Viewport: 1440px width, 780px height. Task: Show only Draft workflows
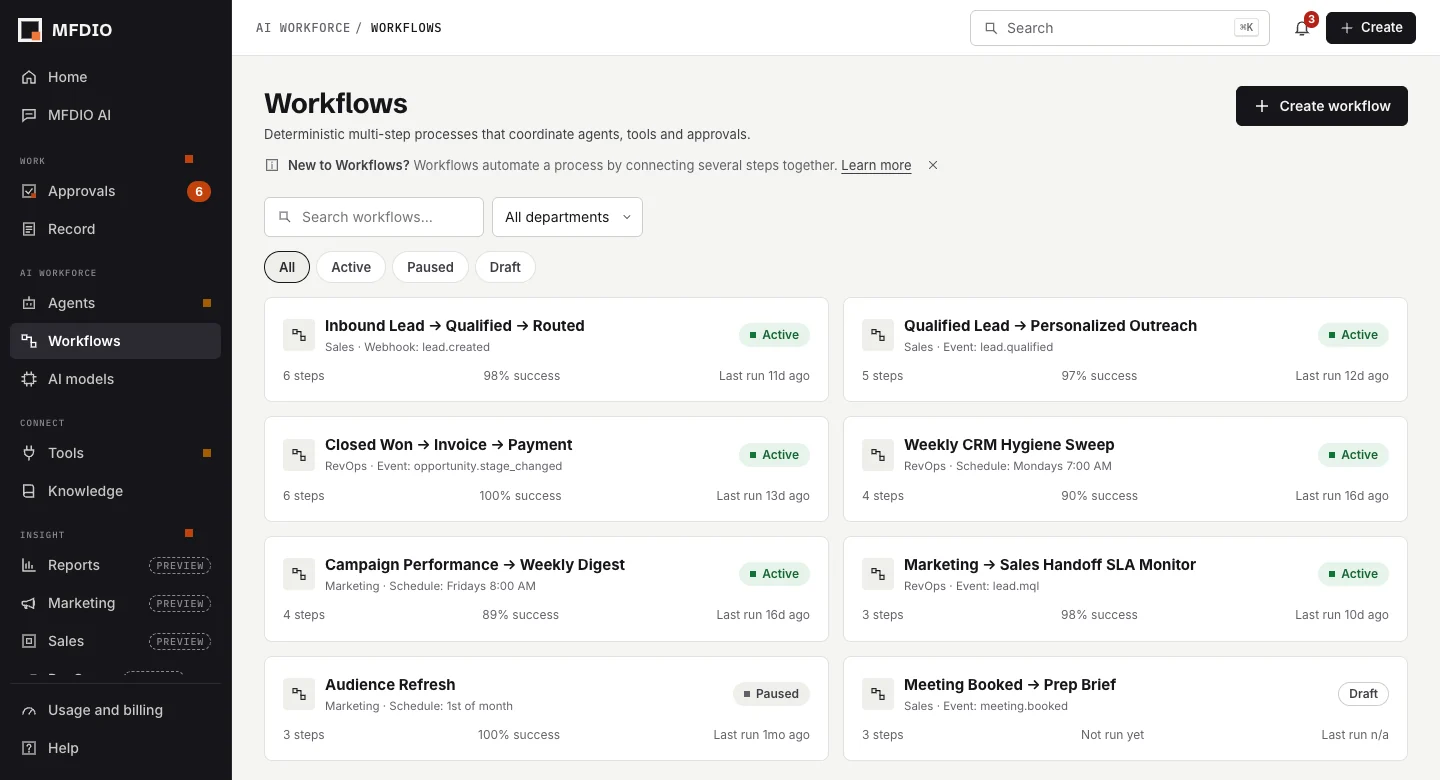tap(505, 267)
